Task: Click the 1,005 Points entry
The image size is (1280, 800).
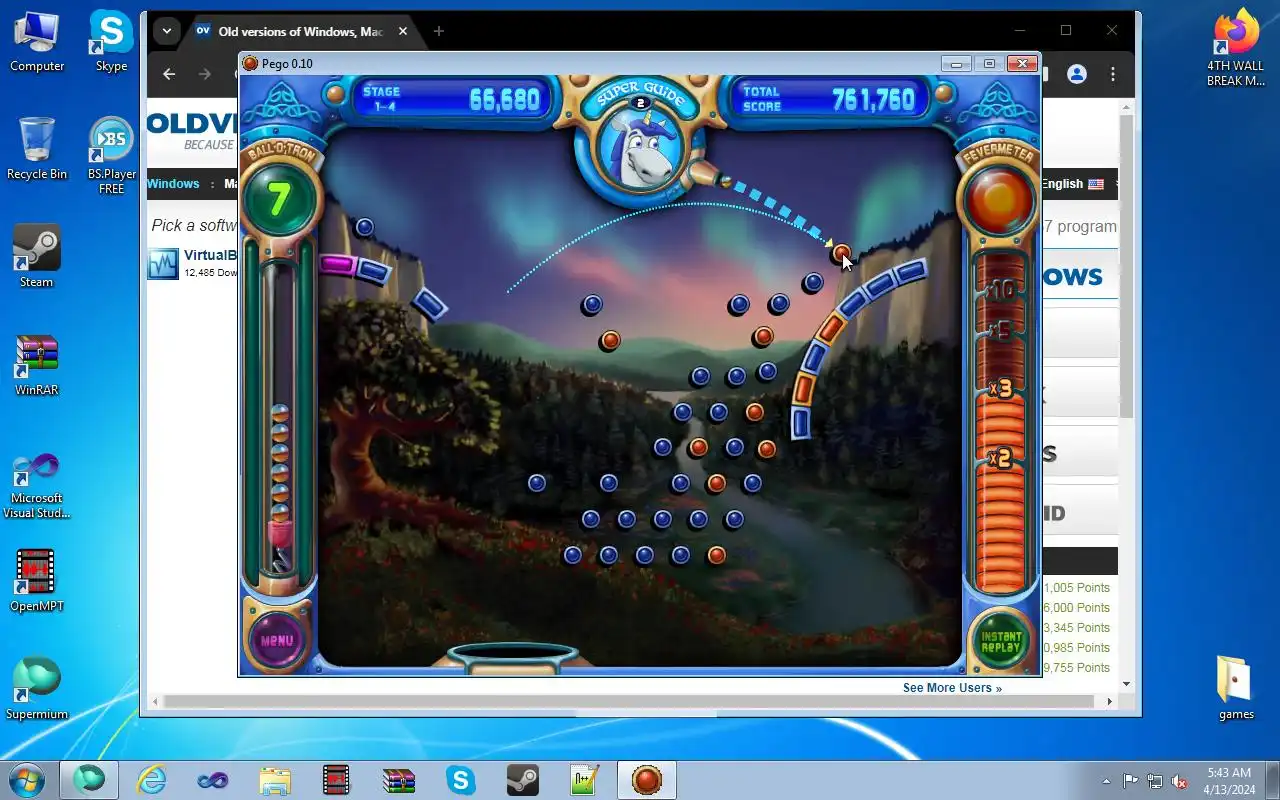Action: point(1077,588)
